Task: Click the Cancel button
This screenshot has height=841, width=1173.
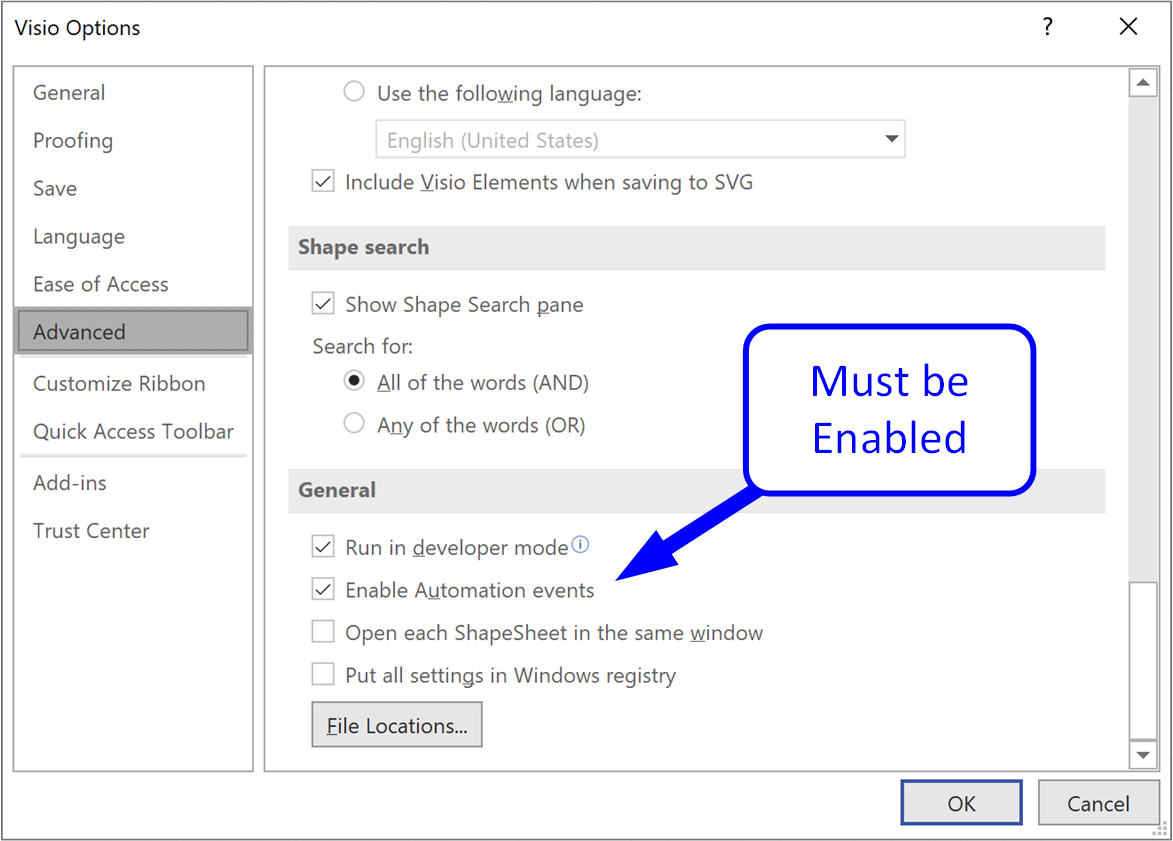Action: pyautogui.click(x=1098, y=803)
